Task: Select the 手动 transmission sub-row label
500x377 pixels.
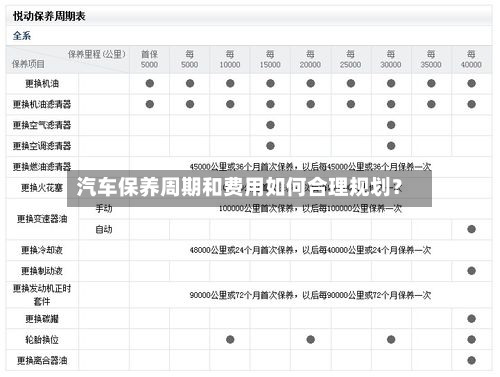Action: click(x=104, y=209)
